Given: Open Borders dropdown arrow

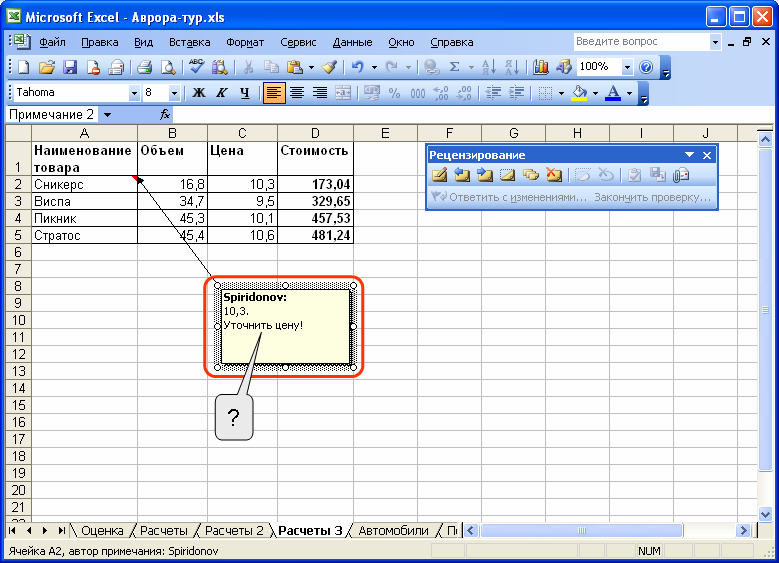Looking at the screenshot, I should coord(561,93).
